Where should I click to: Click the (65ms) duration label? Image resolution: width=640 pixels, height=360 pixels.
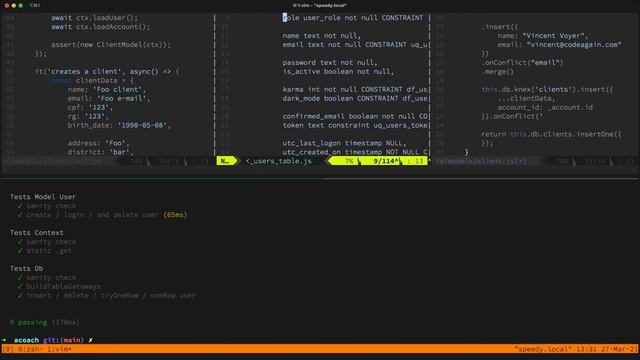tap(175, 215)
